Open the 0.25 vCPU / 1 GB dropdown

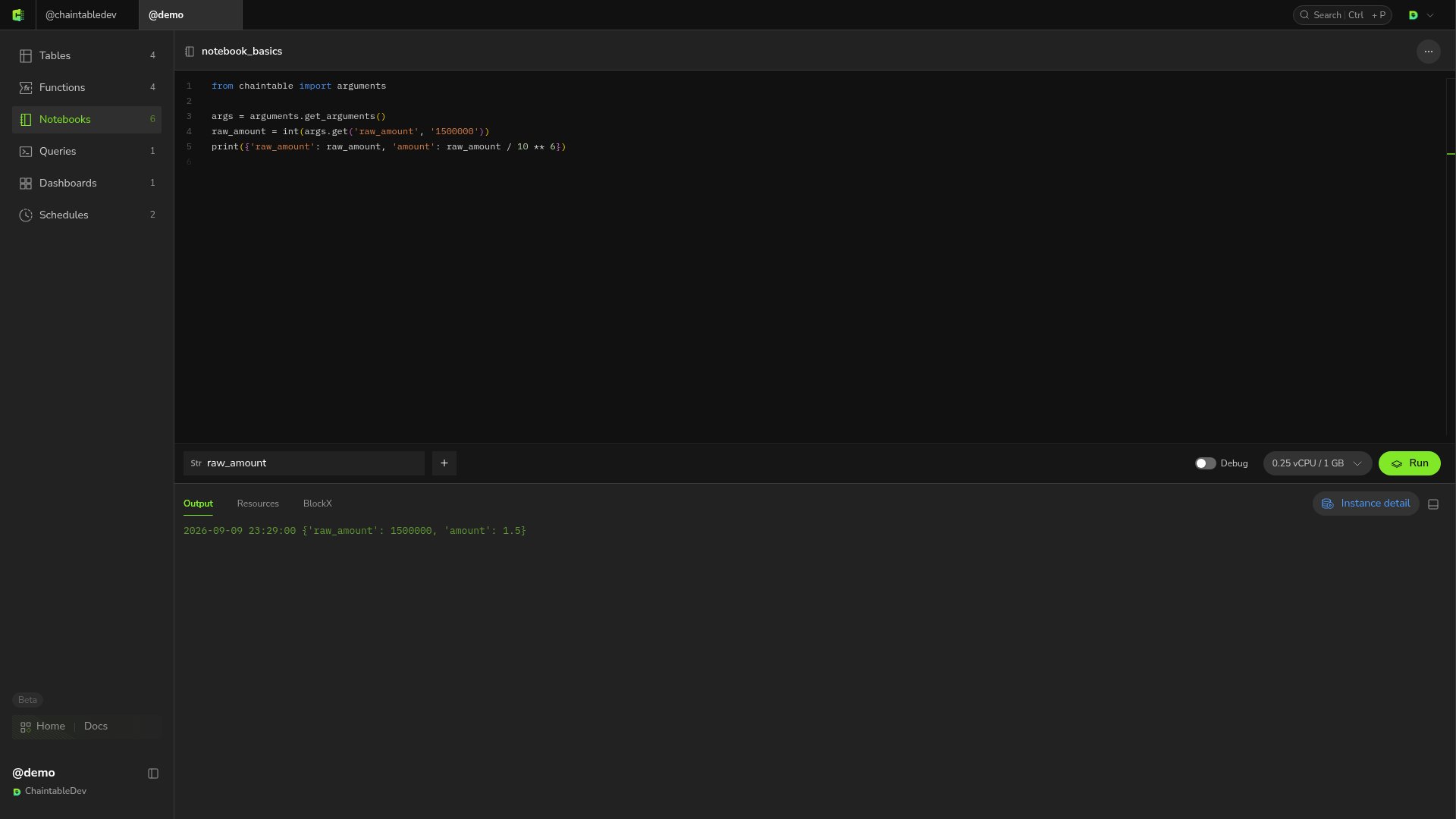1317,463
